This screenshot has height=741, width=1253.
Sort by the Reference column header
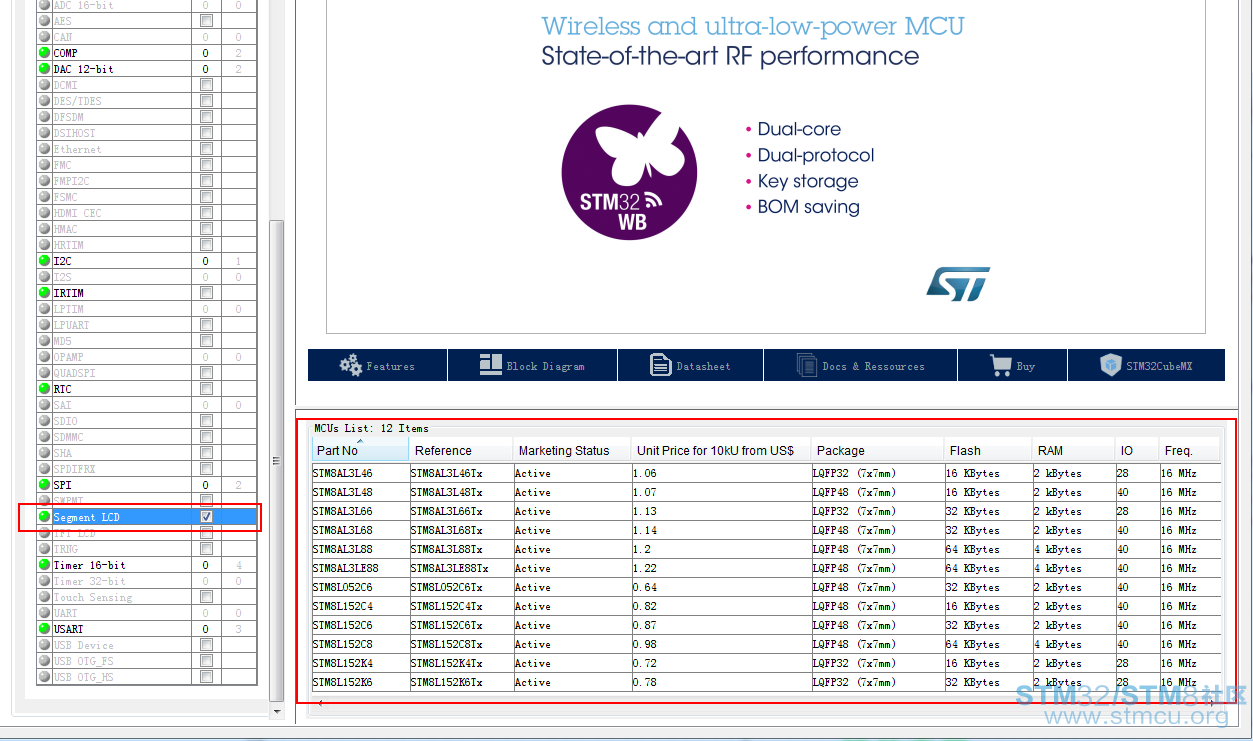pos(461,450)
